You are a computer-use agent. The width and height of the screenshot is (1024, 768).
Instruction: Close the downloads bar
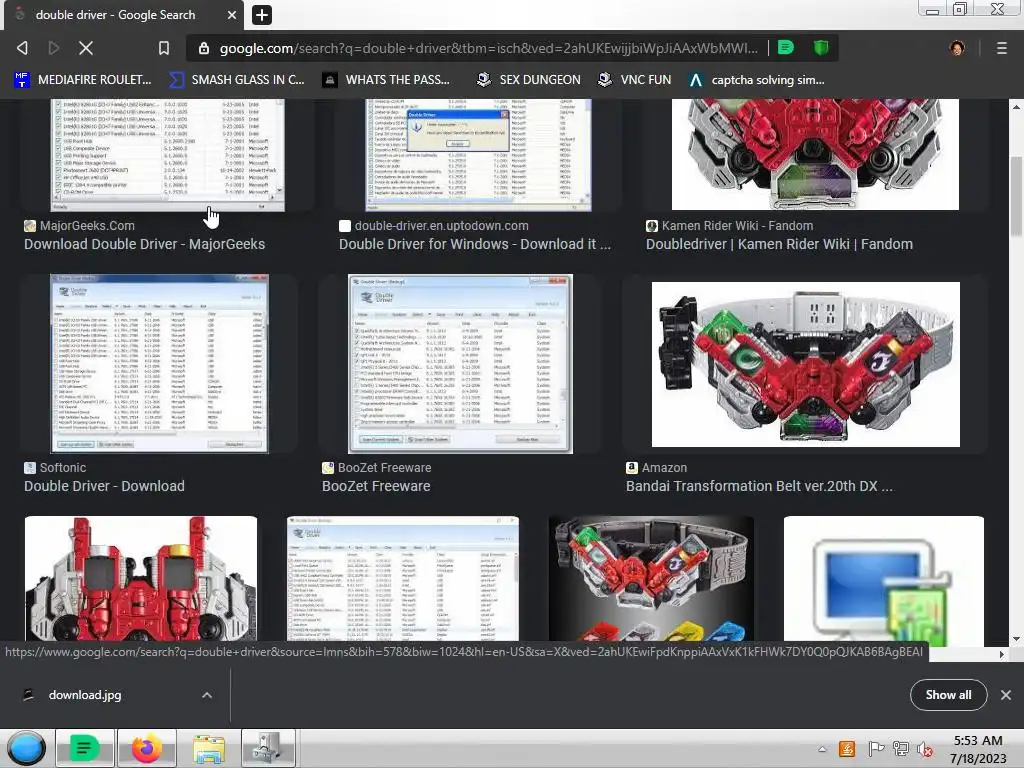coord(1006,695)
